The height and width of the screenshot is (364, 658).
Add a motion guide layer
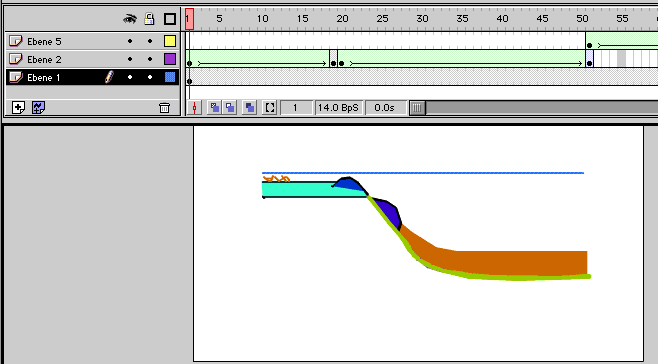pyautogui.click(x=38, y=108)
